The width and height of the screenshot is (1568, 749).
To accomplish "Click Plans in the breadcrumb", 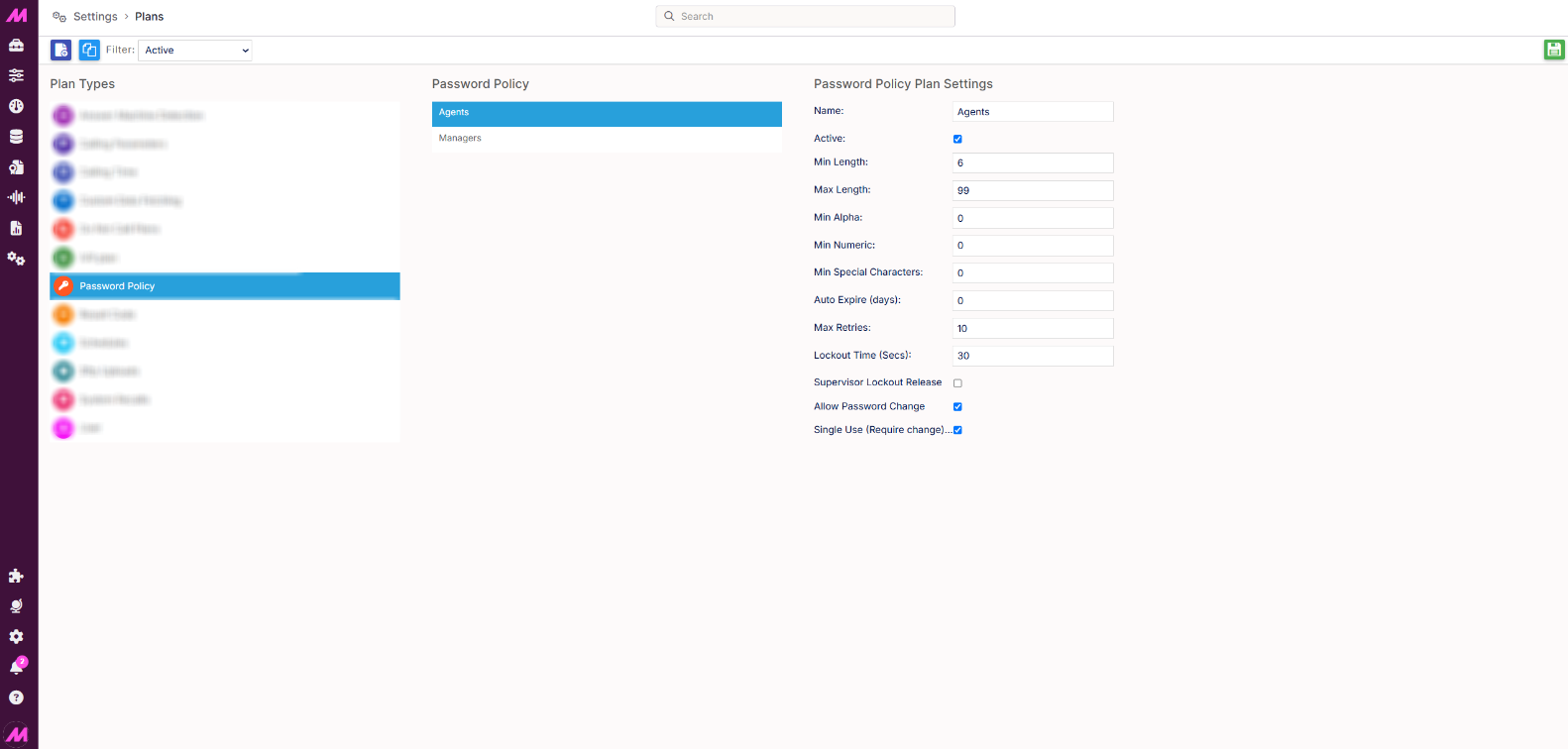I will click(150, 17).
